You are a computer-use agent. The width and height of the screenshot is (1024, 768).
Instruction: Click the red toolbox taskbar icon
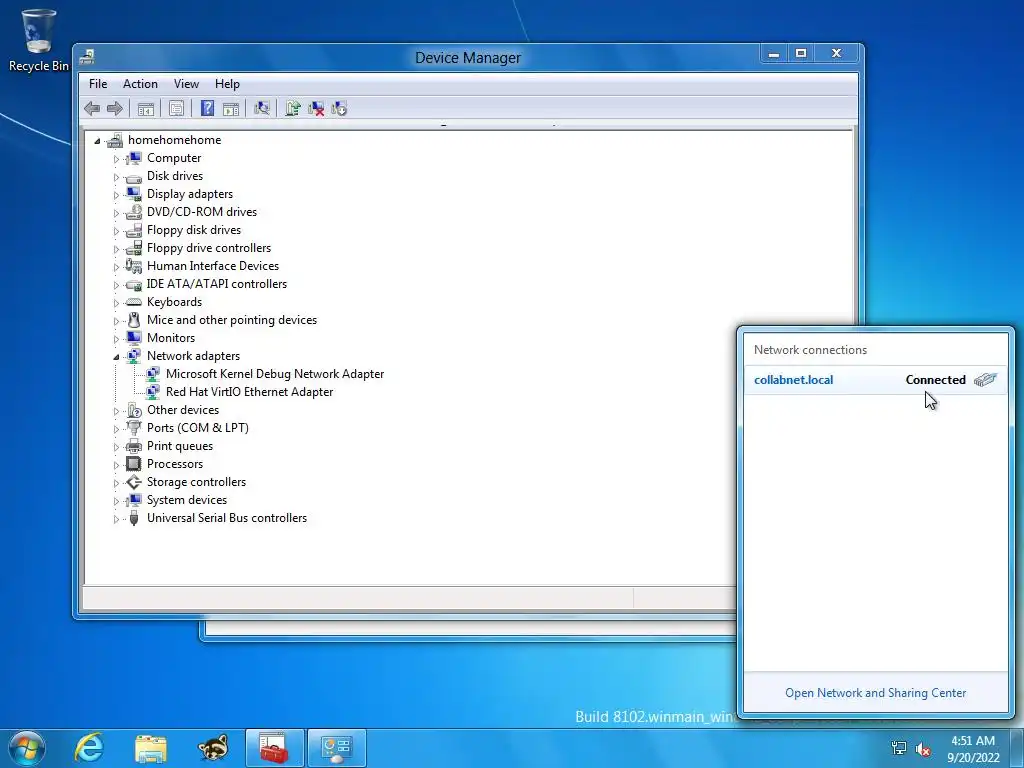274,748
